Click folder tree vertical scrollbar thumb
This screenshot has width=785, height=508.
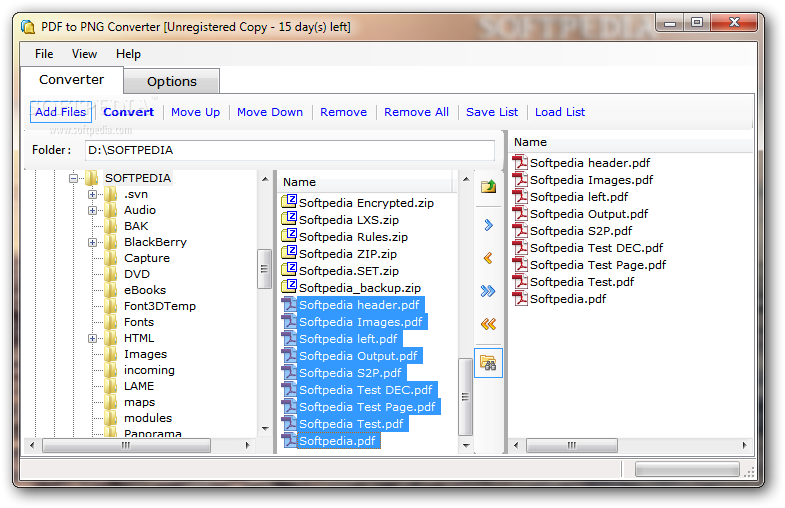264,268
